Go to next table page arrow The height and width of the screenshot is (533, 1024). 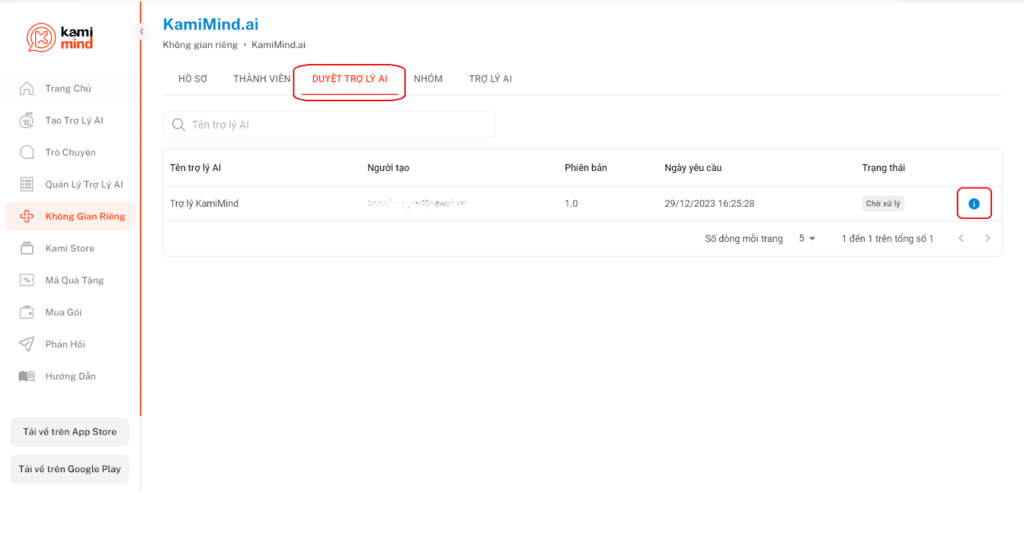(987, 238)
